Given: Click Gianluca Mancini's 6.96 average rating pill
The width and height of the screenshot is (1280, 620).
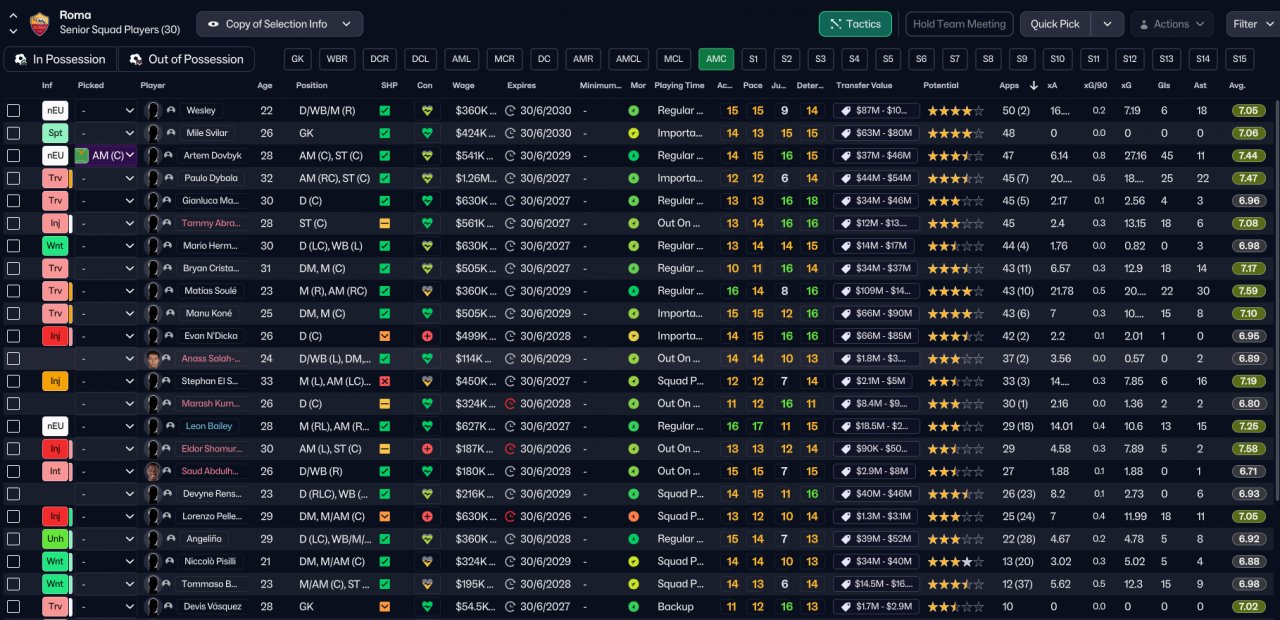Looking at the screenshot, I should pos(1247,201).
